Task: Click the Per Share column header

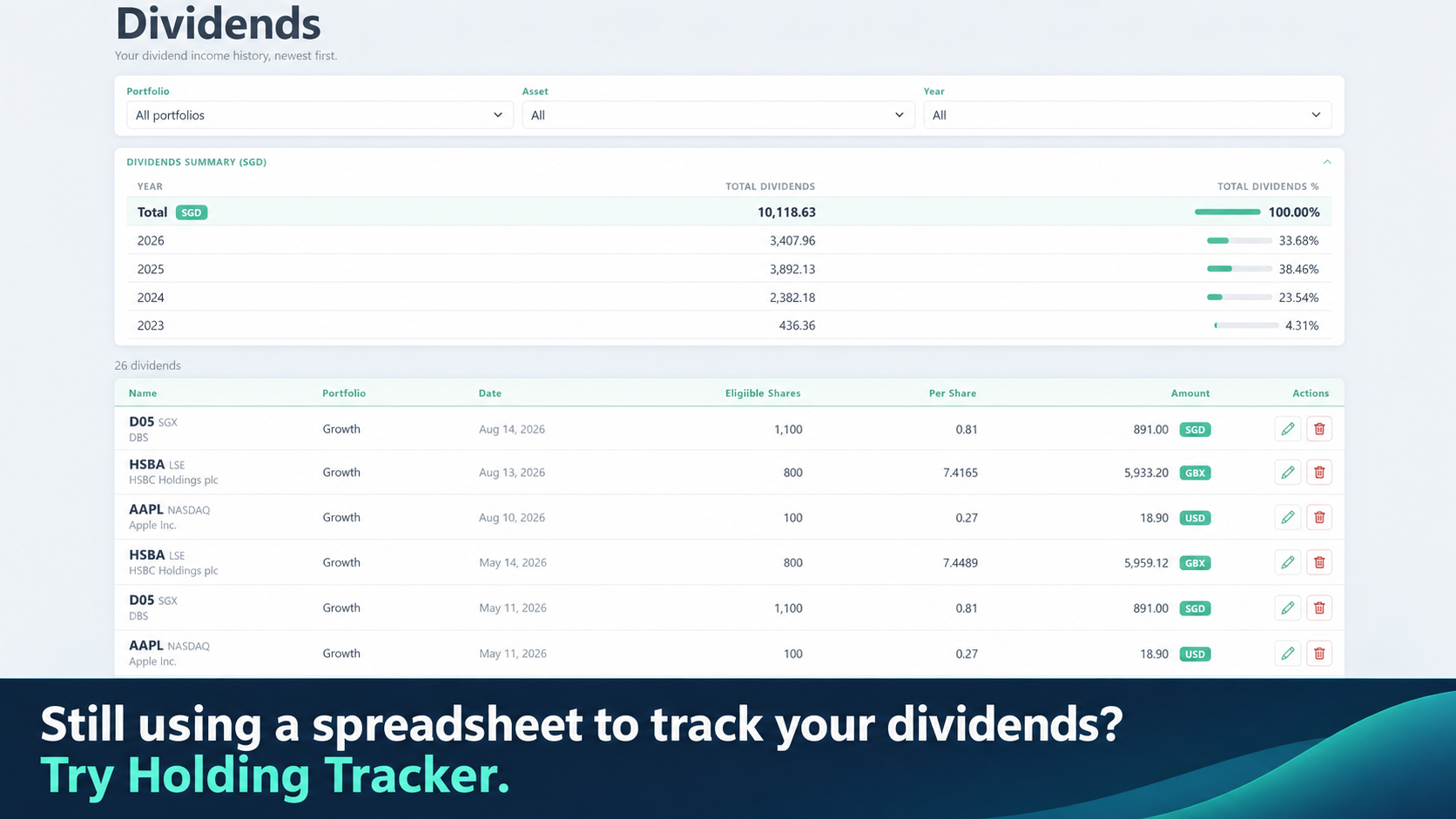Action: (x=953, y=393)
